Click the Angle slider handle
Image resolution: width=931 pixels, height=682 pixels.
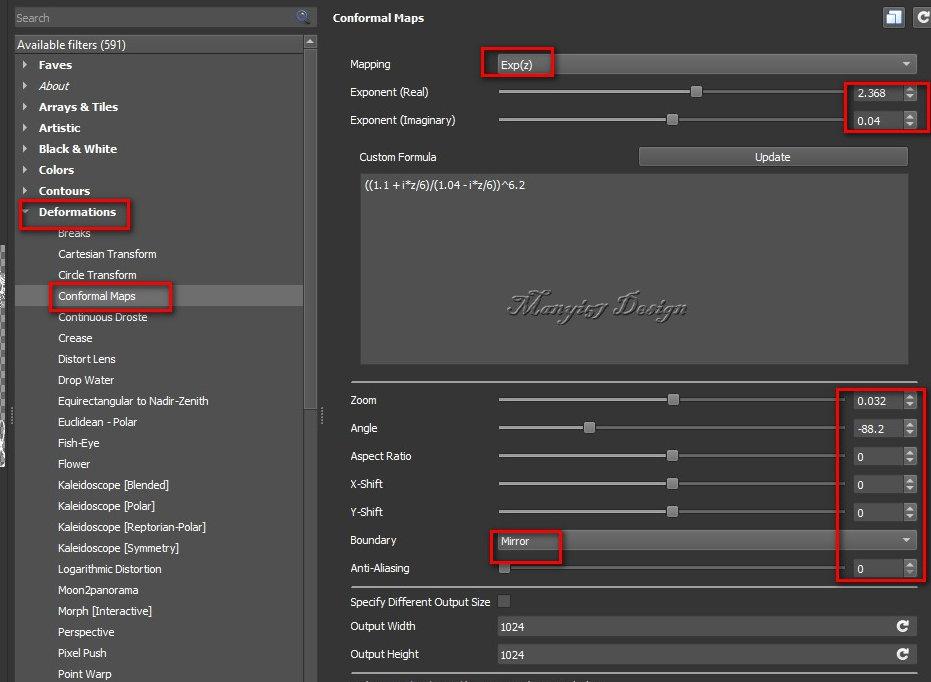(589, 428)
